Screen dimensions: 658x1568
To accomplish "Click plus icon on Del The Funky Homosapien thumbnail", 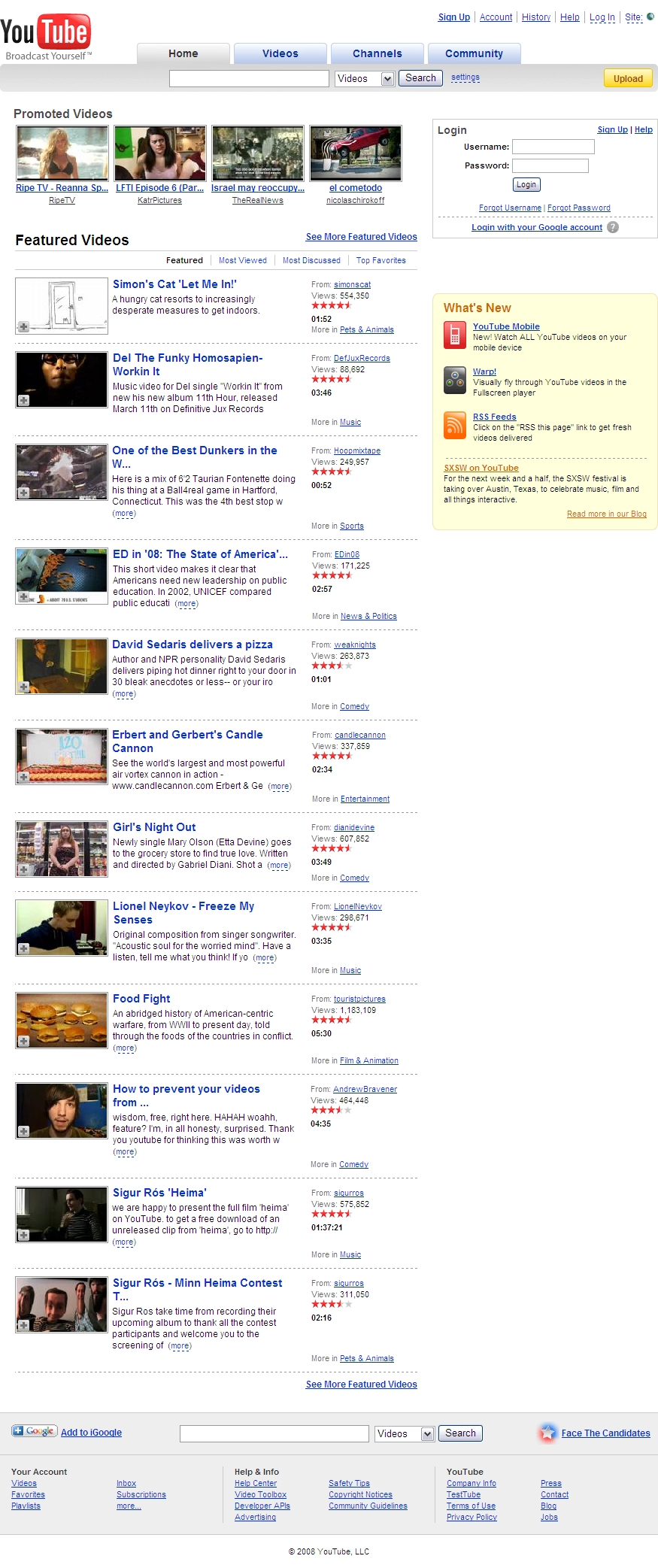I will (23, 400).
